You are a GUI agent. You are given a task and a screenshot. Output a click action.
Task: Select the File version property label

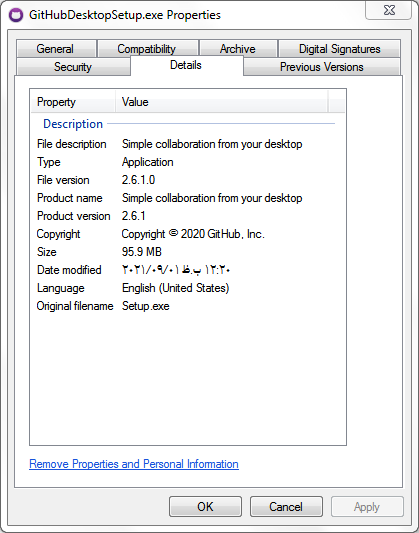point(63,180)
